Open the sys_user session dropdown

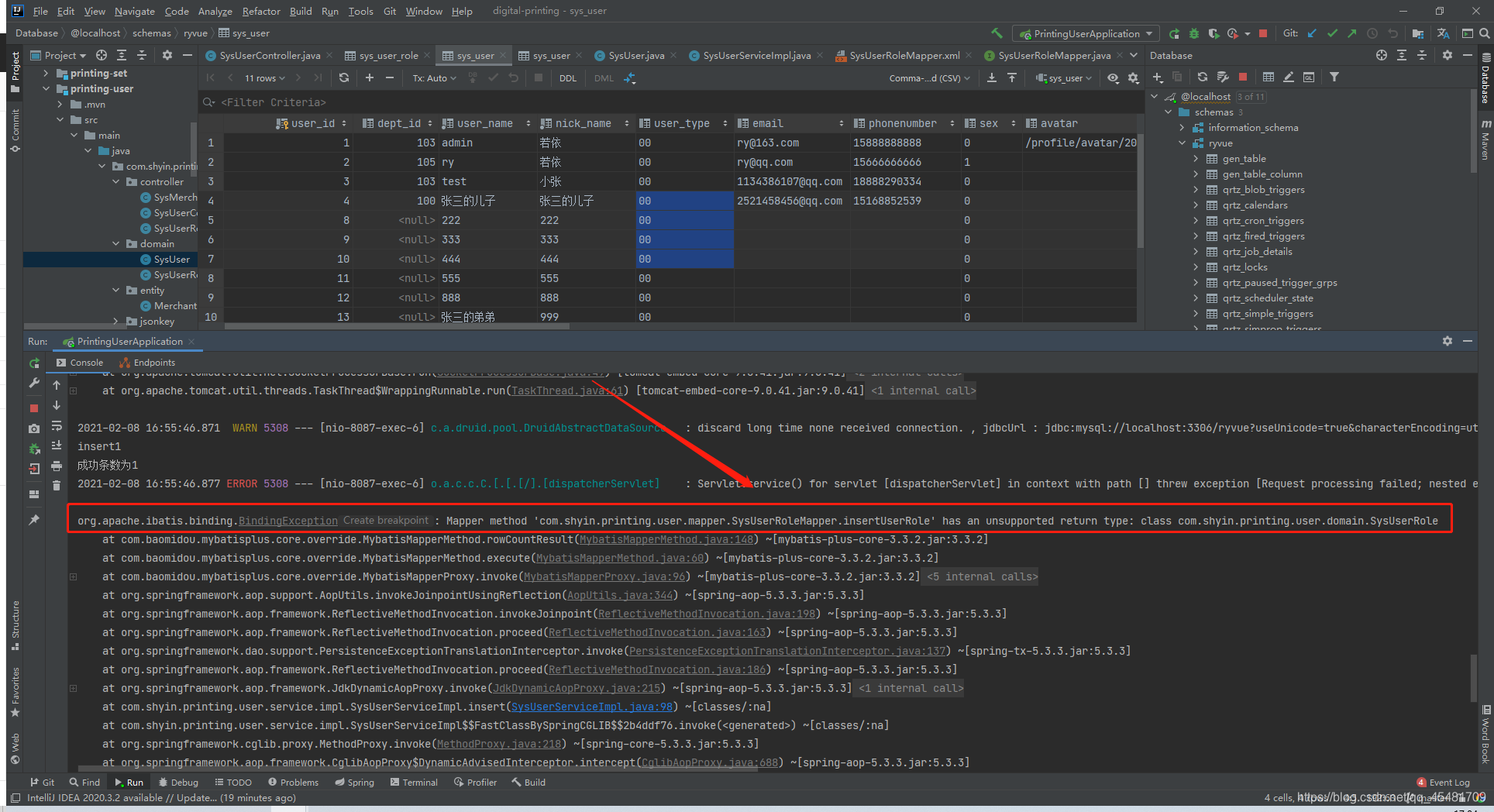[x=1063, y=78]
